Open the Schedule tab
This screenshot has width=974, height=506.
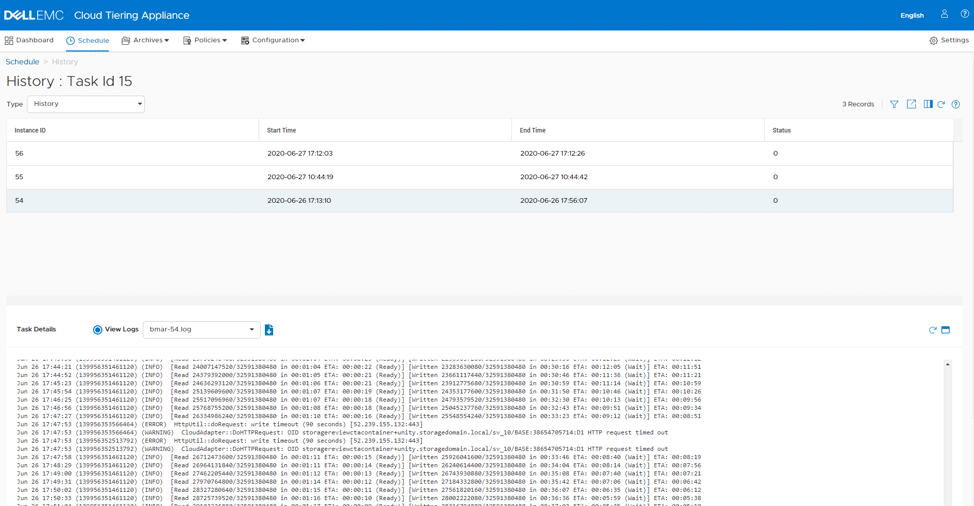(x=88, y=40)
